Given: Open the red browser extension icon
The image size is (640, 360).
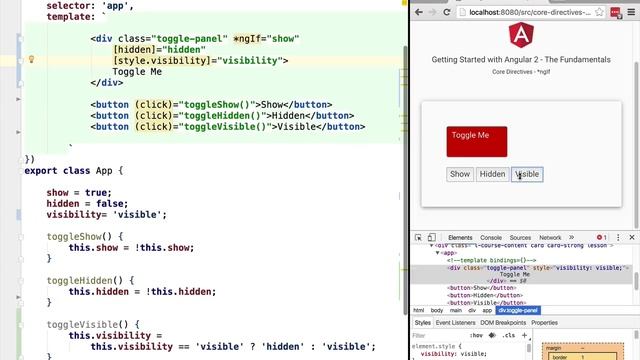Looking at the screenshot, I should coord(616,13).
